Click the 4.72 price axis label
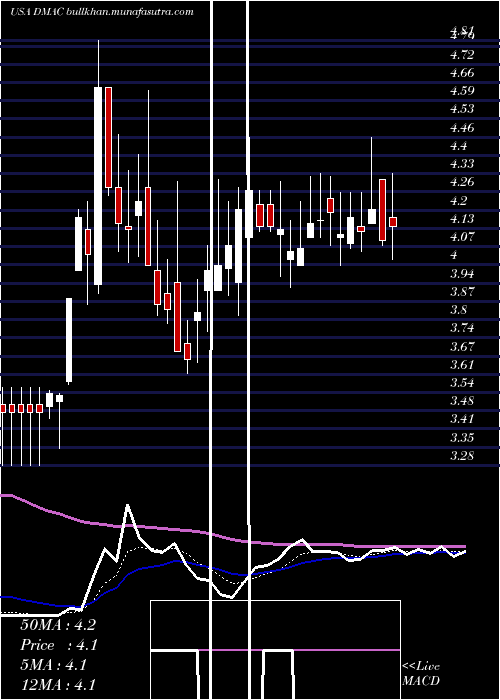The height and width of the screenshot is (700, 500). pyautogui.click(x=462, y=55)
